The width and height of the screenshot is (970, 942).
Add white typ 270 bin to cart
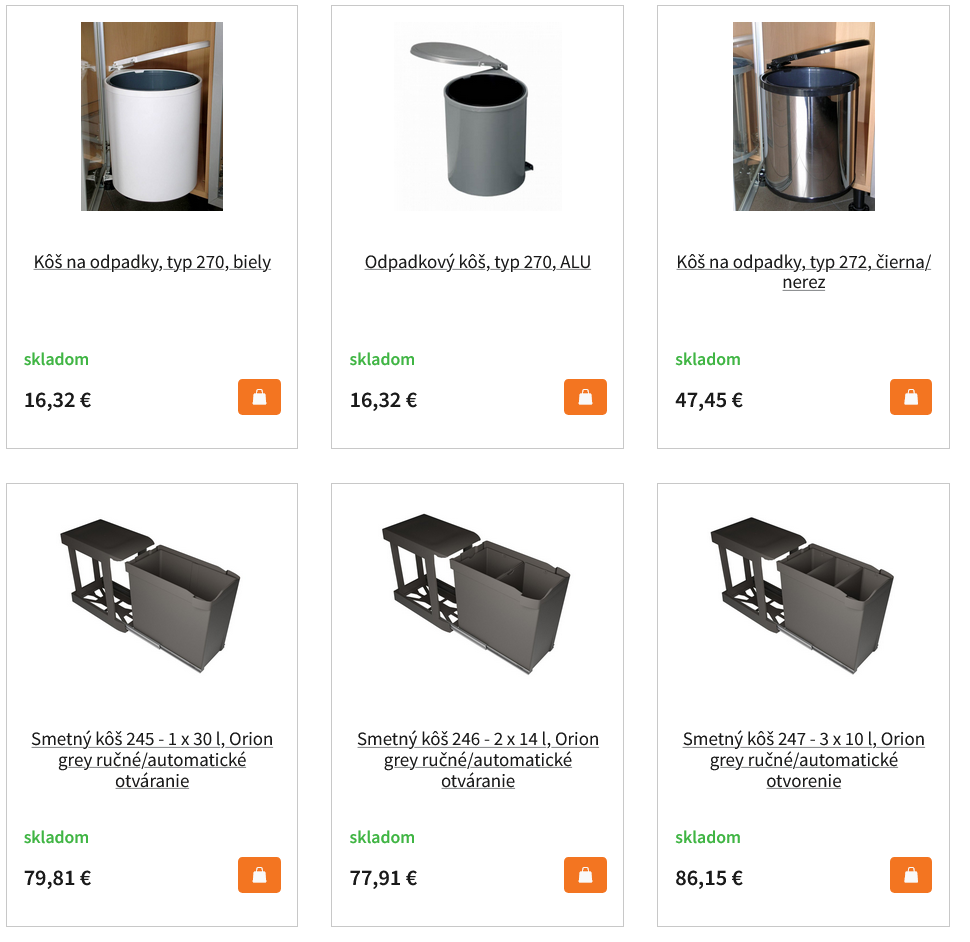pos(259,396)
